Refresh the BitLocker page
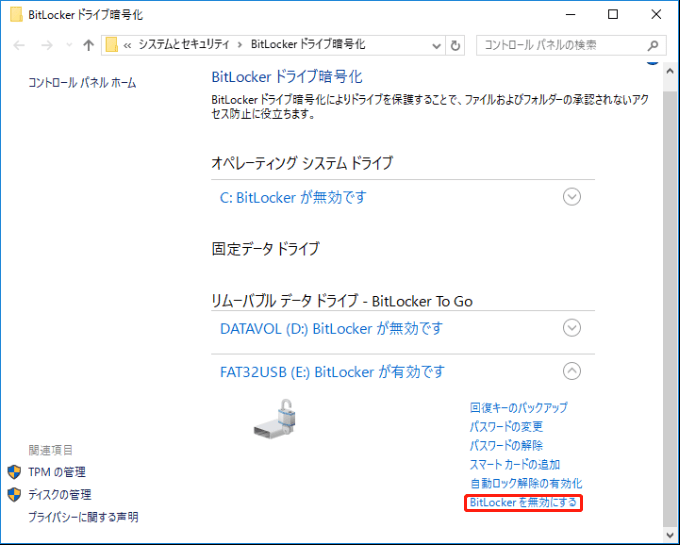 (x=455, y=46)
